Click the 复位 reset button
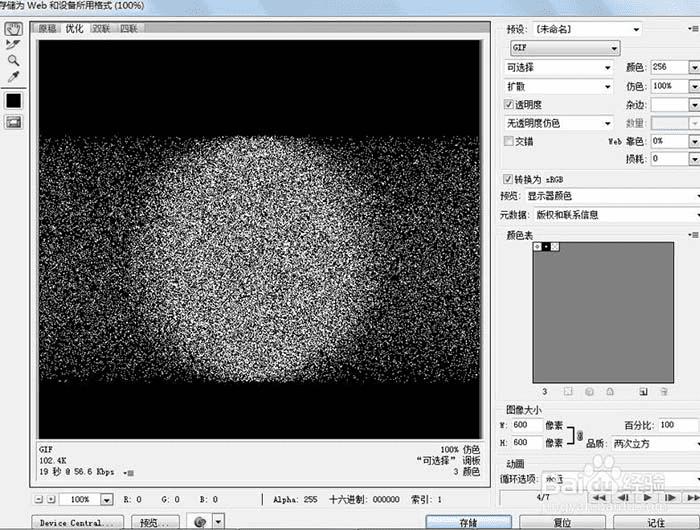 coord(562,522)
